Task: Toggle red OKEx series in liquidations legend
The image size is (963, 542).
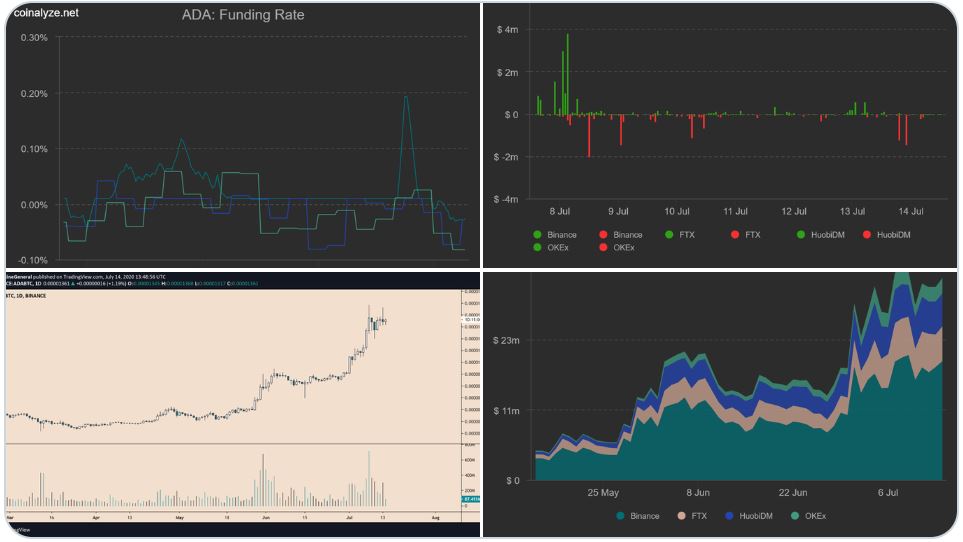Action: (x=617, y=247)
